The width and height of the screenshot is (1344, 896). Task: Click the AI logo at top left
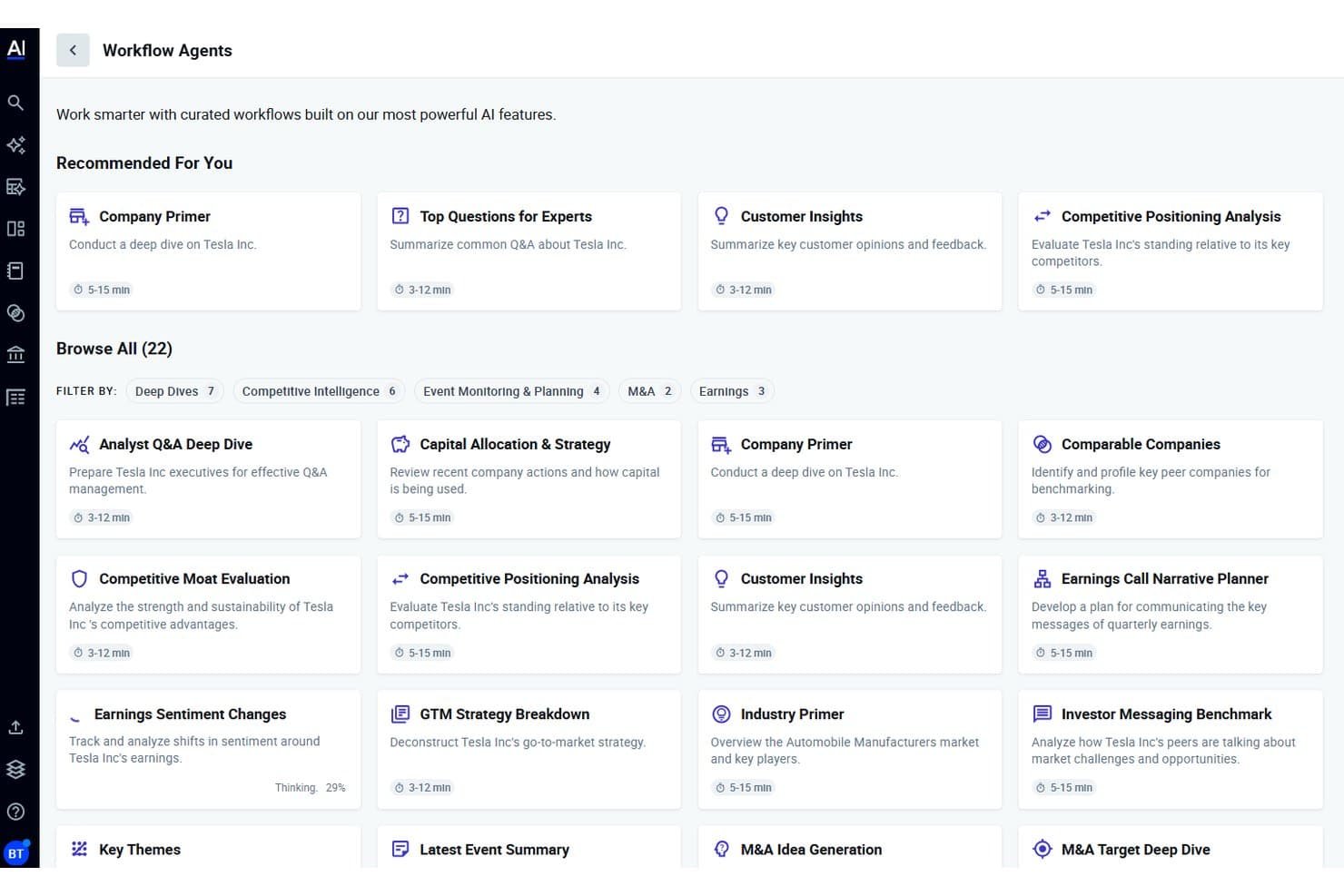point(16,49)
